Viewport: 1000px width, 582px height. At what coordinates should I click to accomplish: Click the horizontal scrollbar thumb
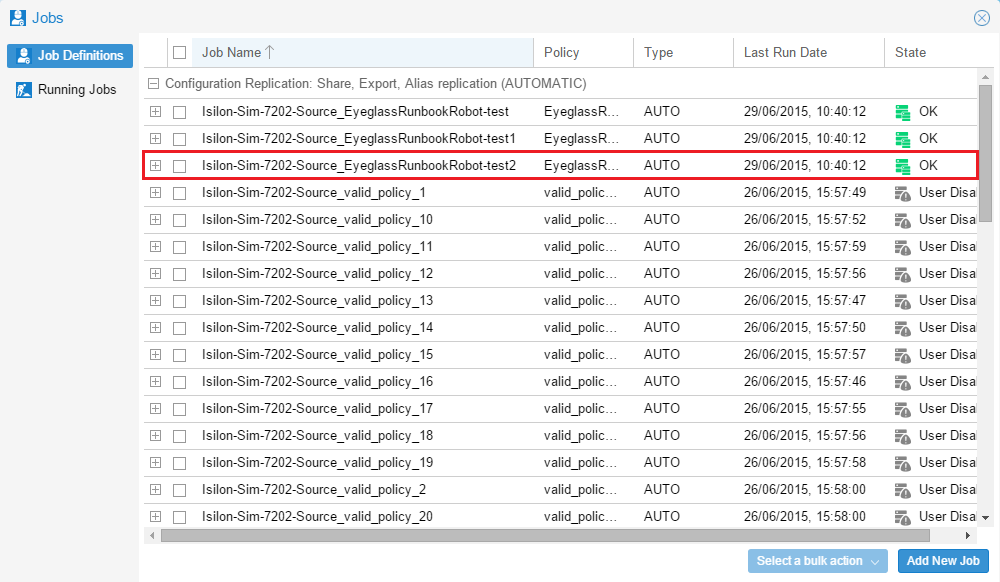[x=545, y=535]
